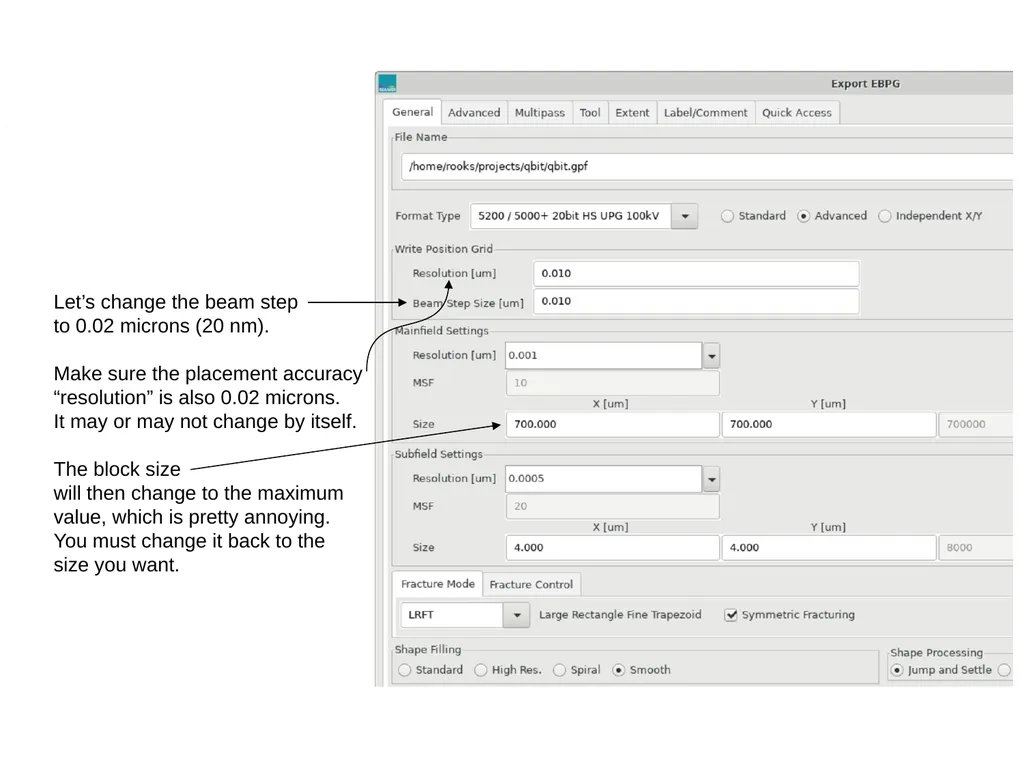1024x768 pixels.
Task: Toggle the Symmetric Fracturing checkbox
Action: click(x=731, y=615)
